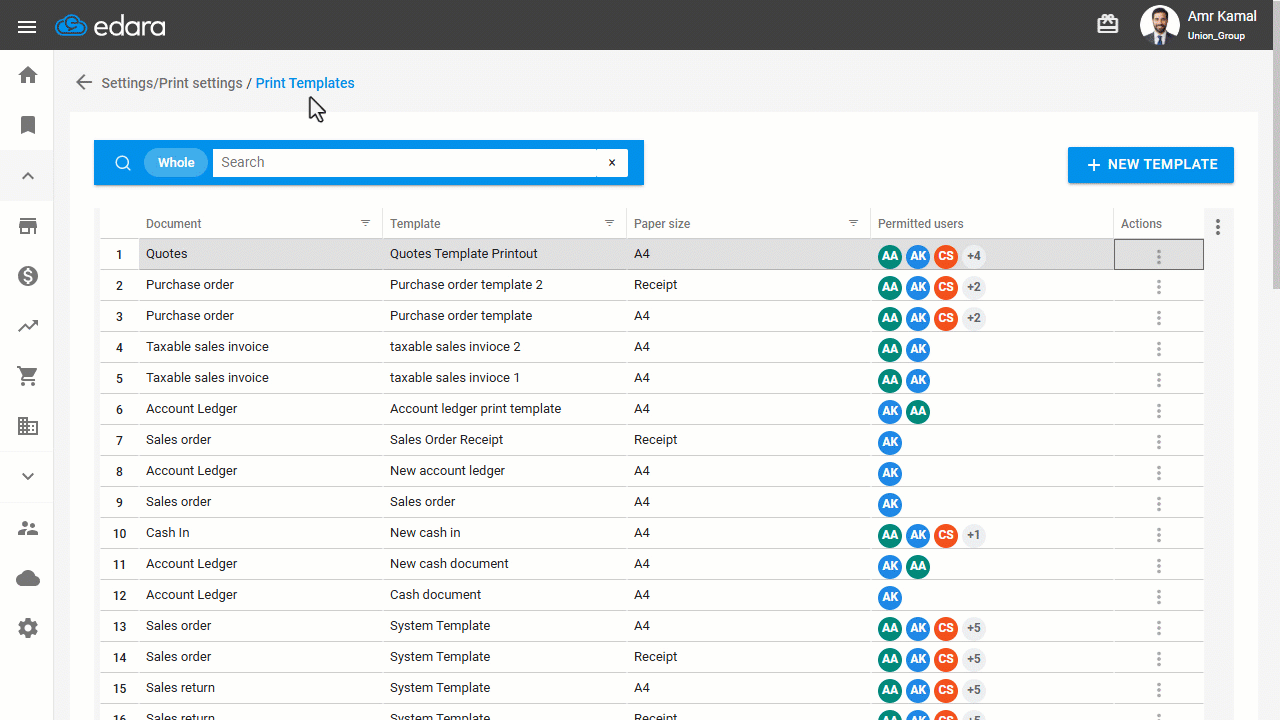Screen dimensions: 1280x720
Task: Click the Cash In document cell
Action: tap(260, 533)
